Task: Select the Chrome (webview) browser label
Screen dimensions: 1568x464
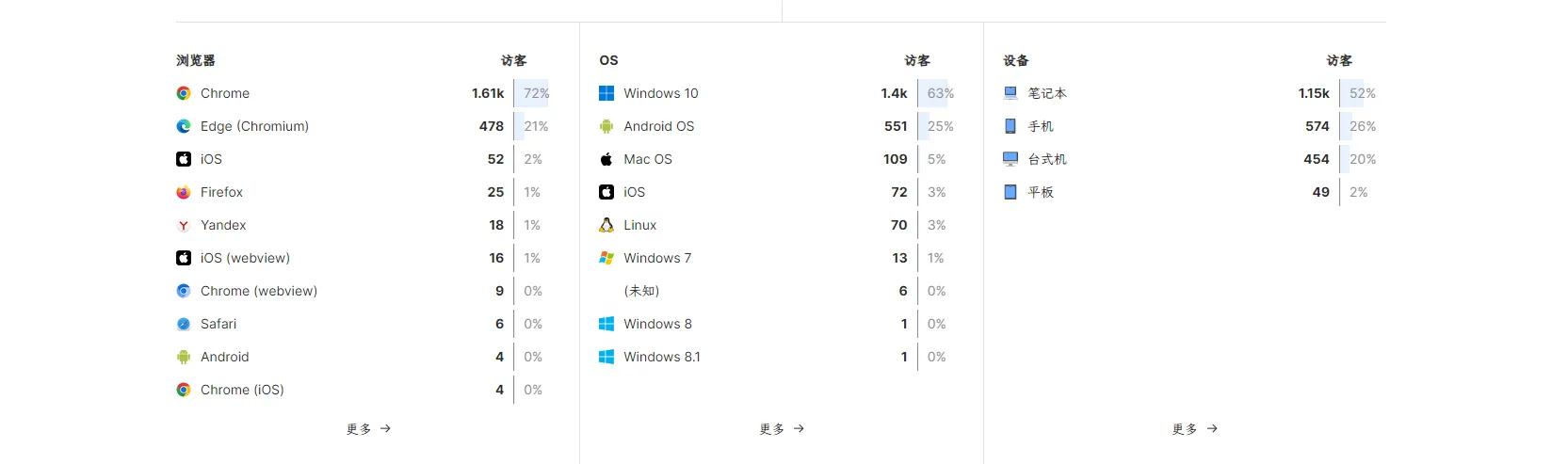Action: pos(259,291)
